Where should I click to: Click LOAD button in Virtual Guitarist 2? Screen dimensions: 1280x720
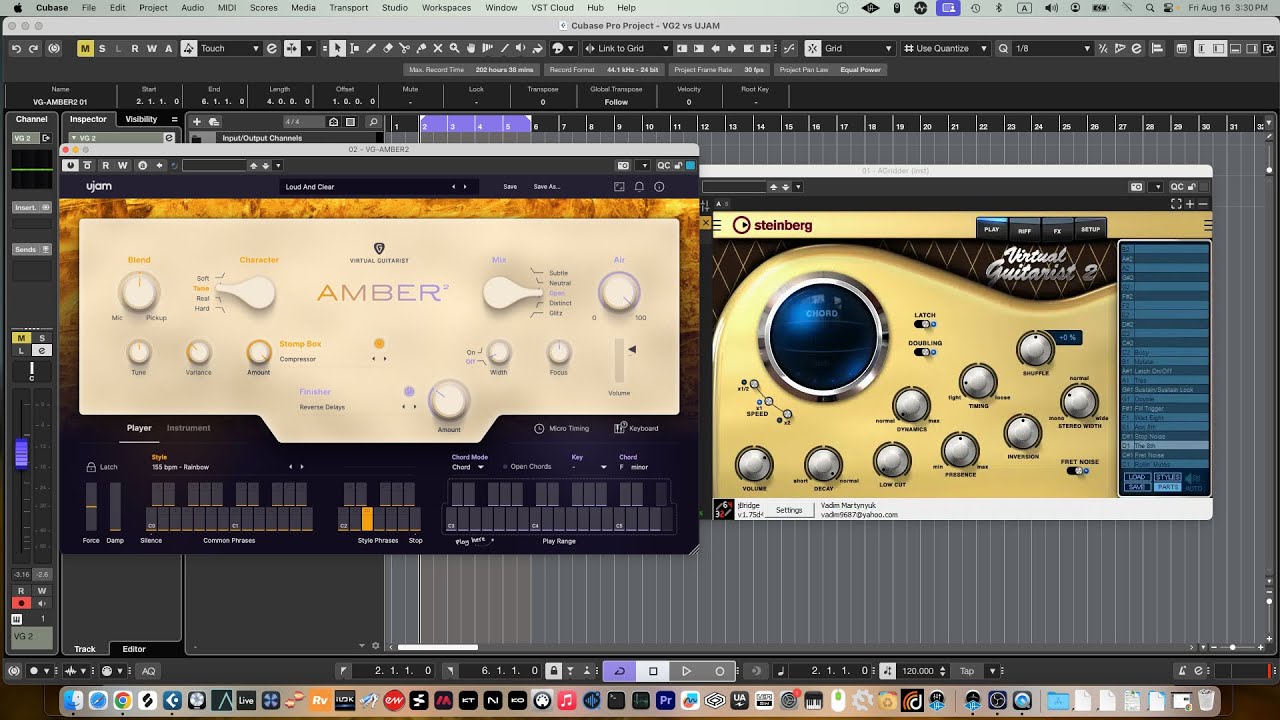1137,478
